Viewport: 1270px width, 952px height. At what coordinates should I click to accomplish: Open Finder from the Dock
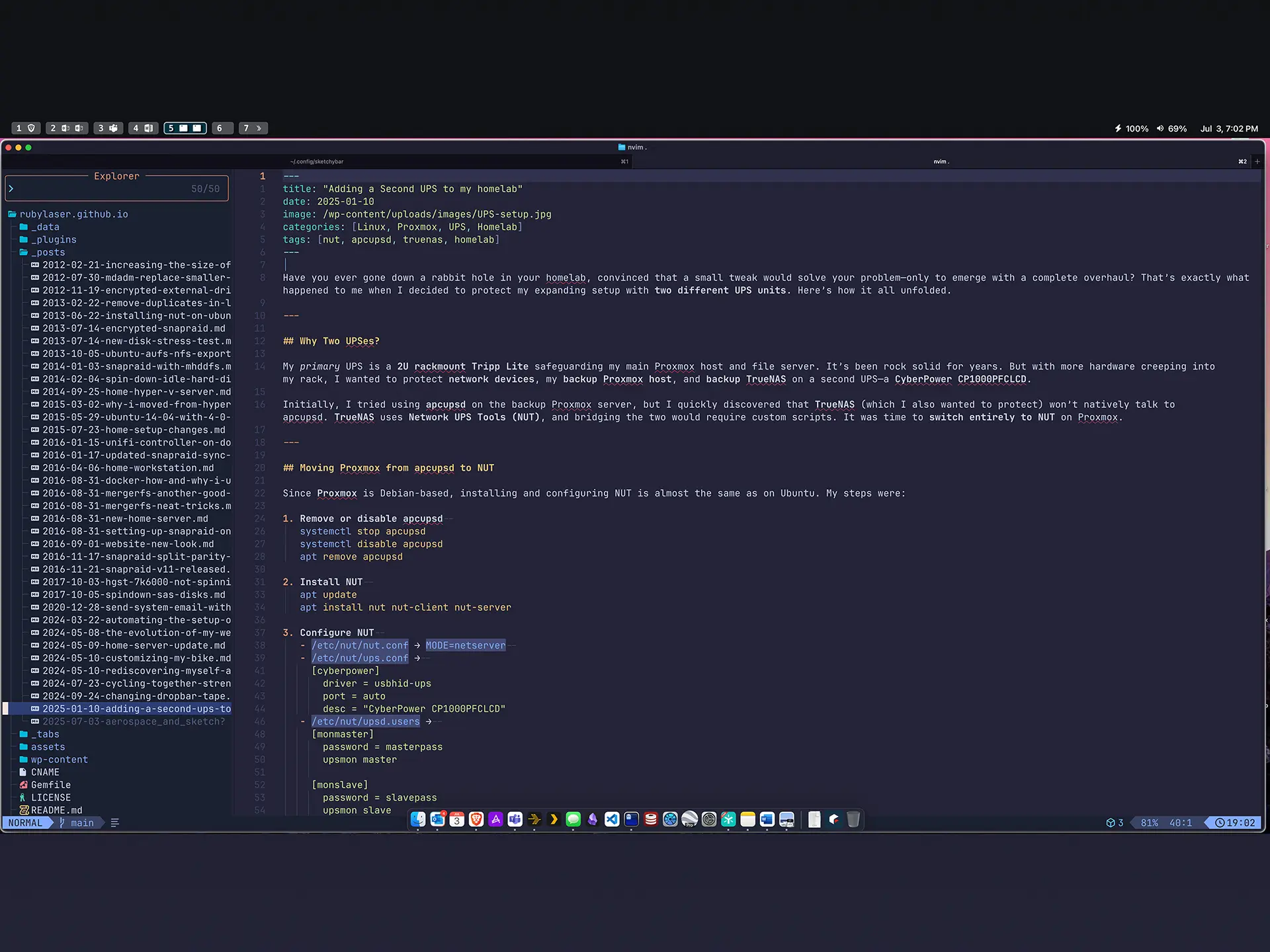coord(417,820)
